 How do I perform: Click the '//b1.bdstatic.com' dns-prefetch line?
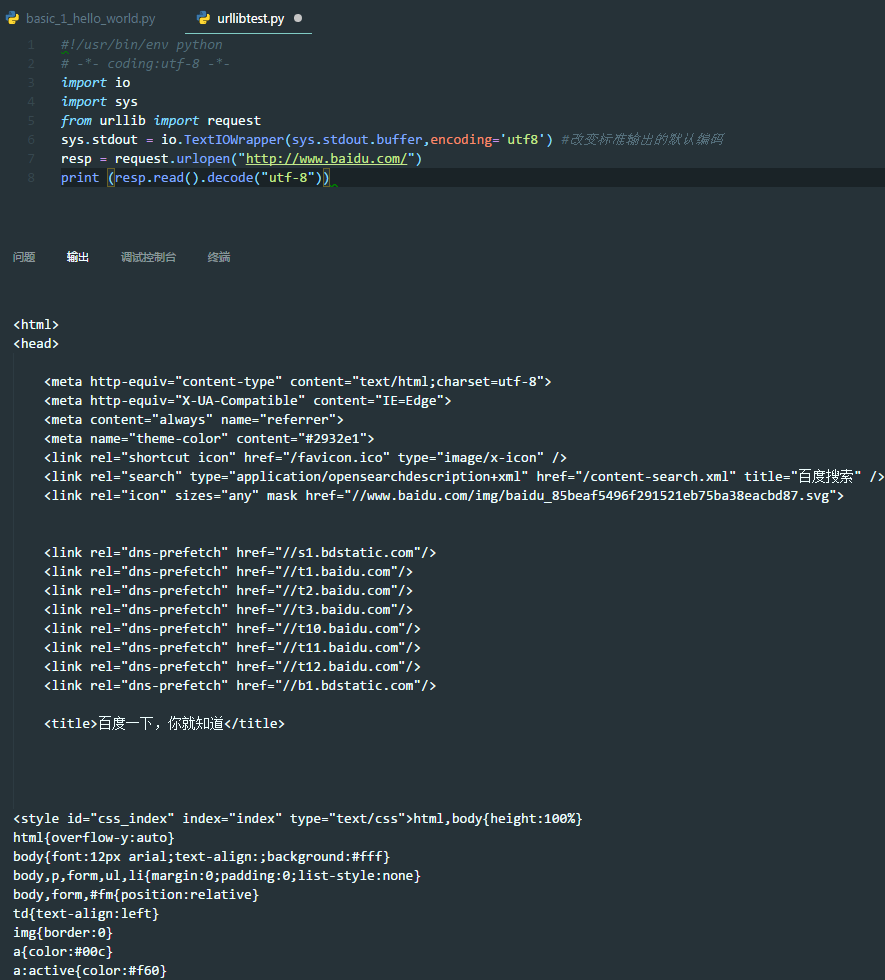pos(240,686)
